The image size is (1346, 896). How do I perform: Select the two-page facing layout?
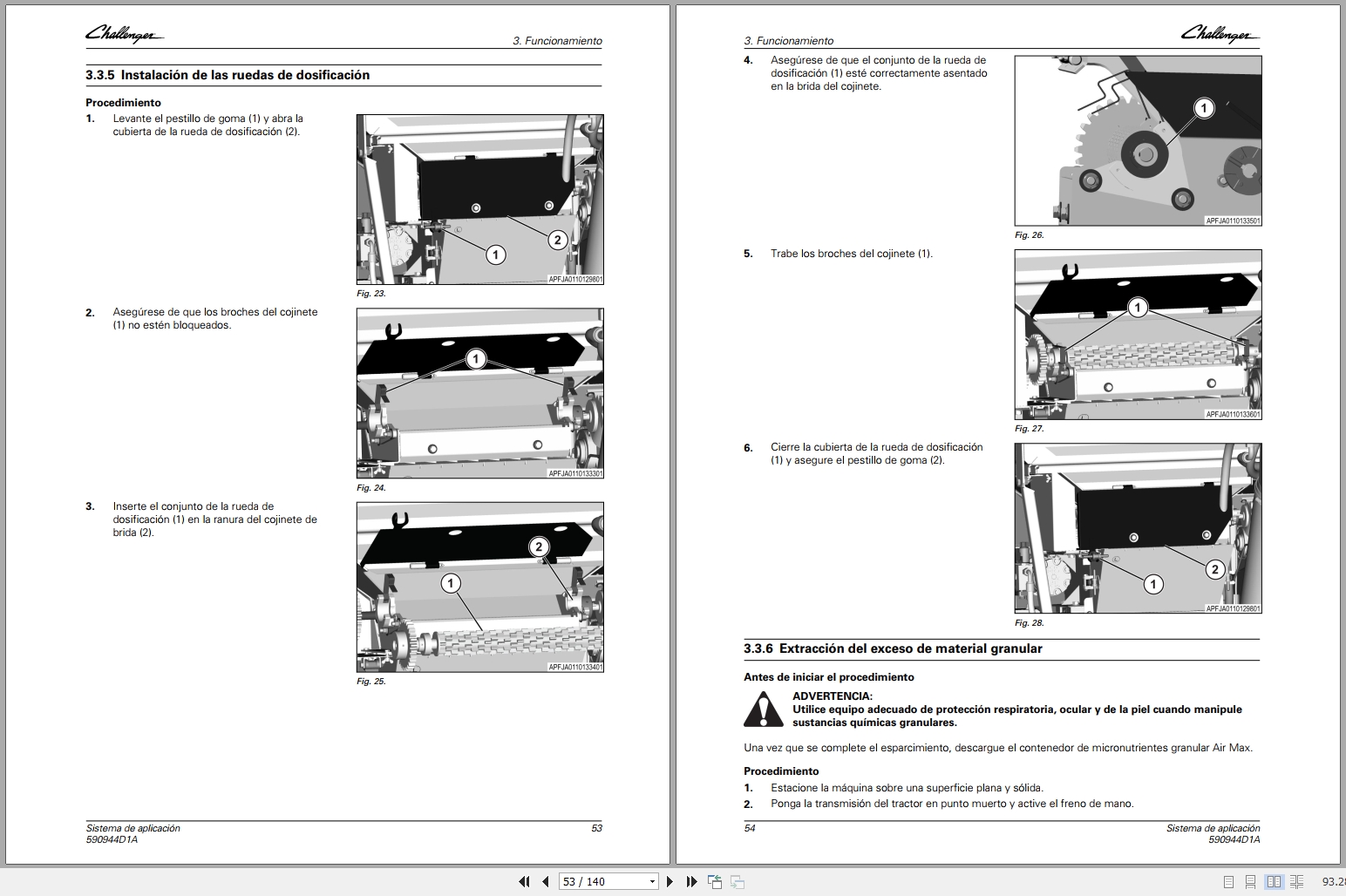tap(1274, 881)
